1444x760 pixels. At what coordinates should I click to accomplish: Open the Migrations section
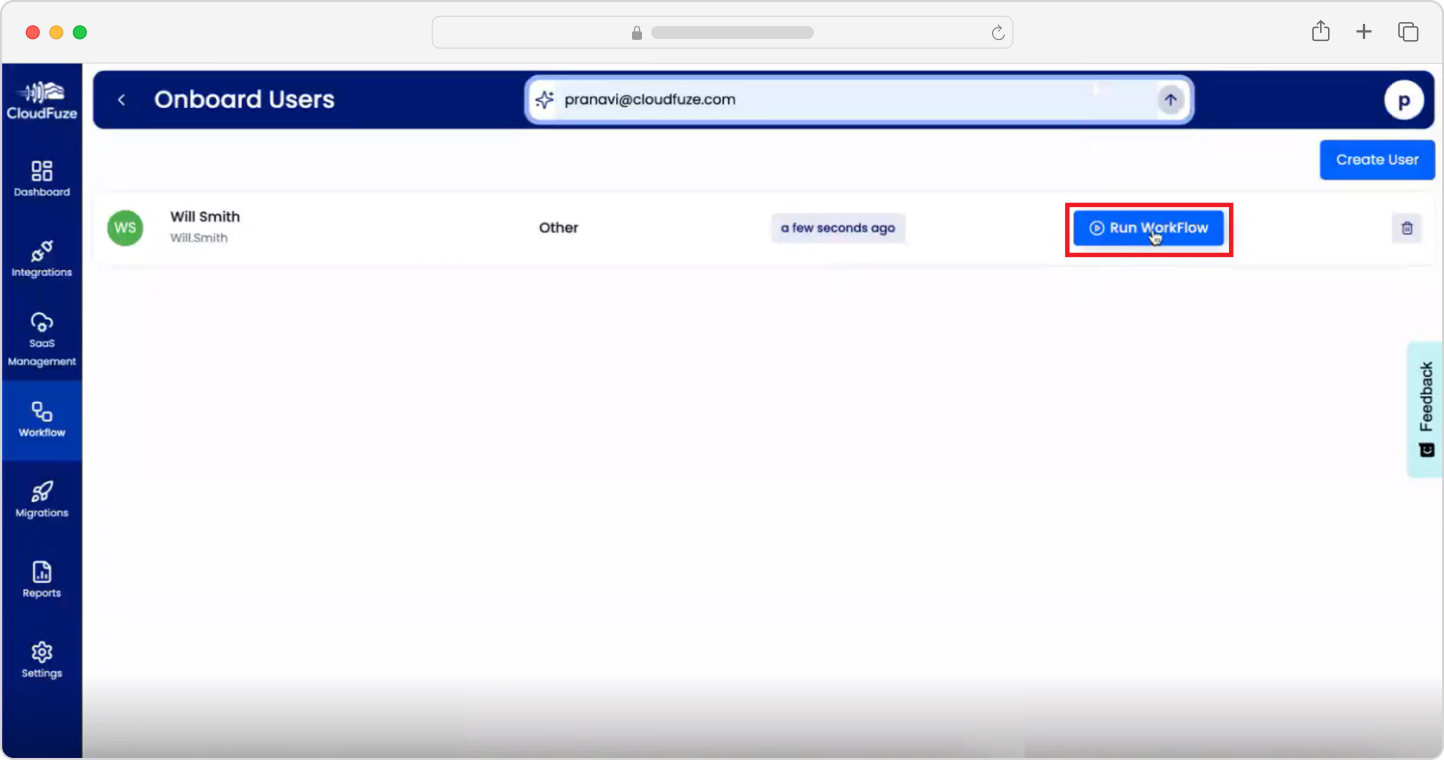[42, 500]
